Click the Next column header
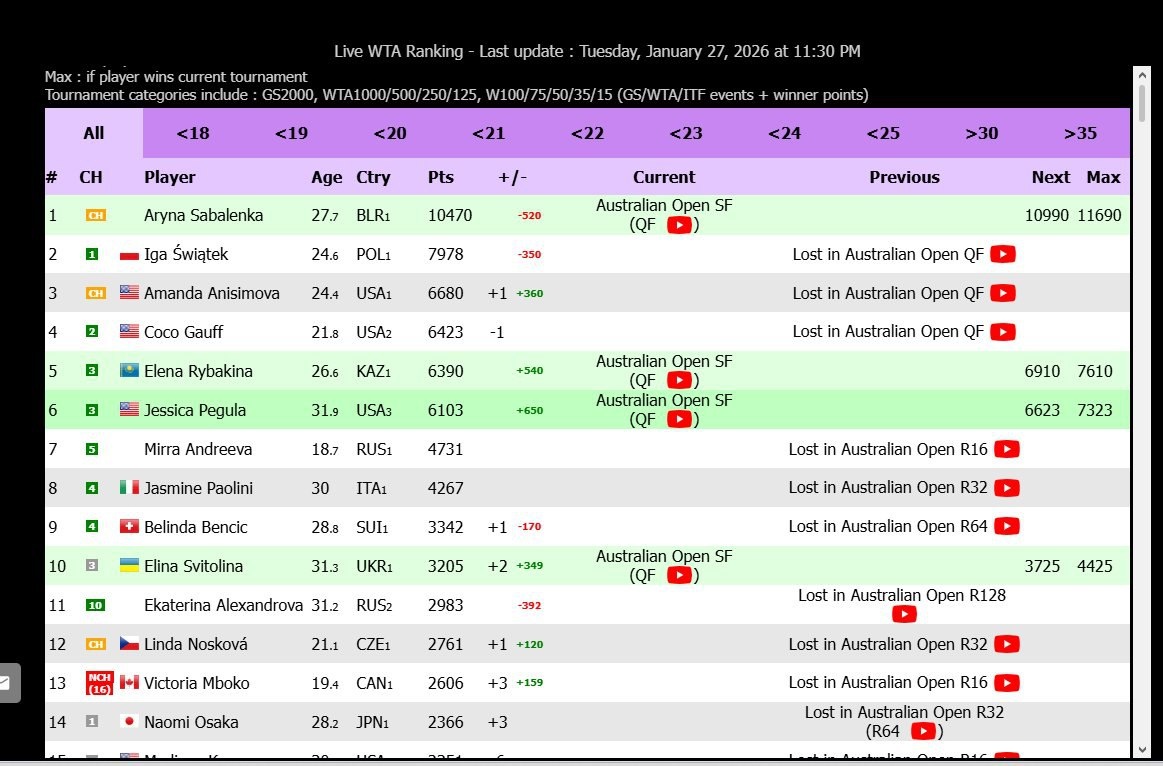This screenshot has width=1163, height=766. (x=1051, y=177)
